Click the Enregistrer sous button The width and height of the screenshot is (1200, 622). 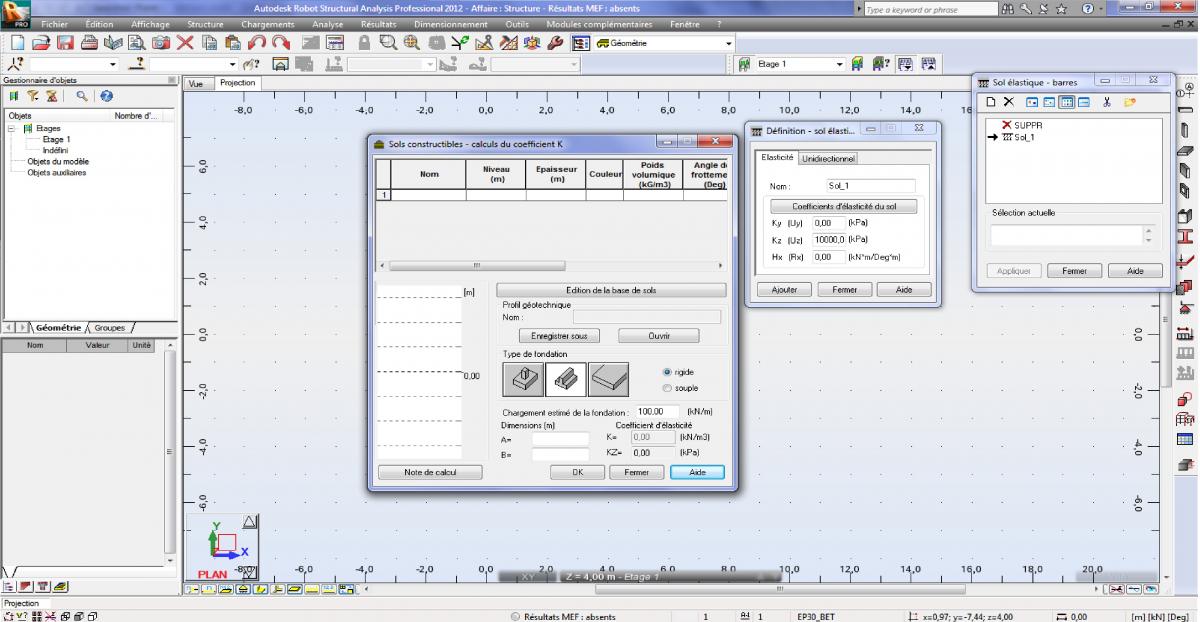pos(559,336)
